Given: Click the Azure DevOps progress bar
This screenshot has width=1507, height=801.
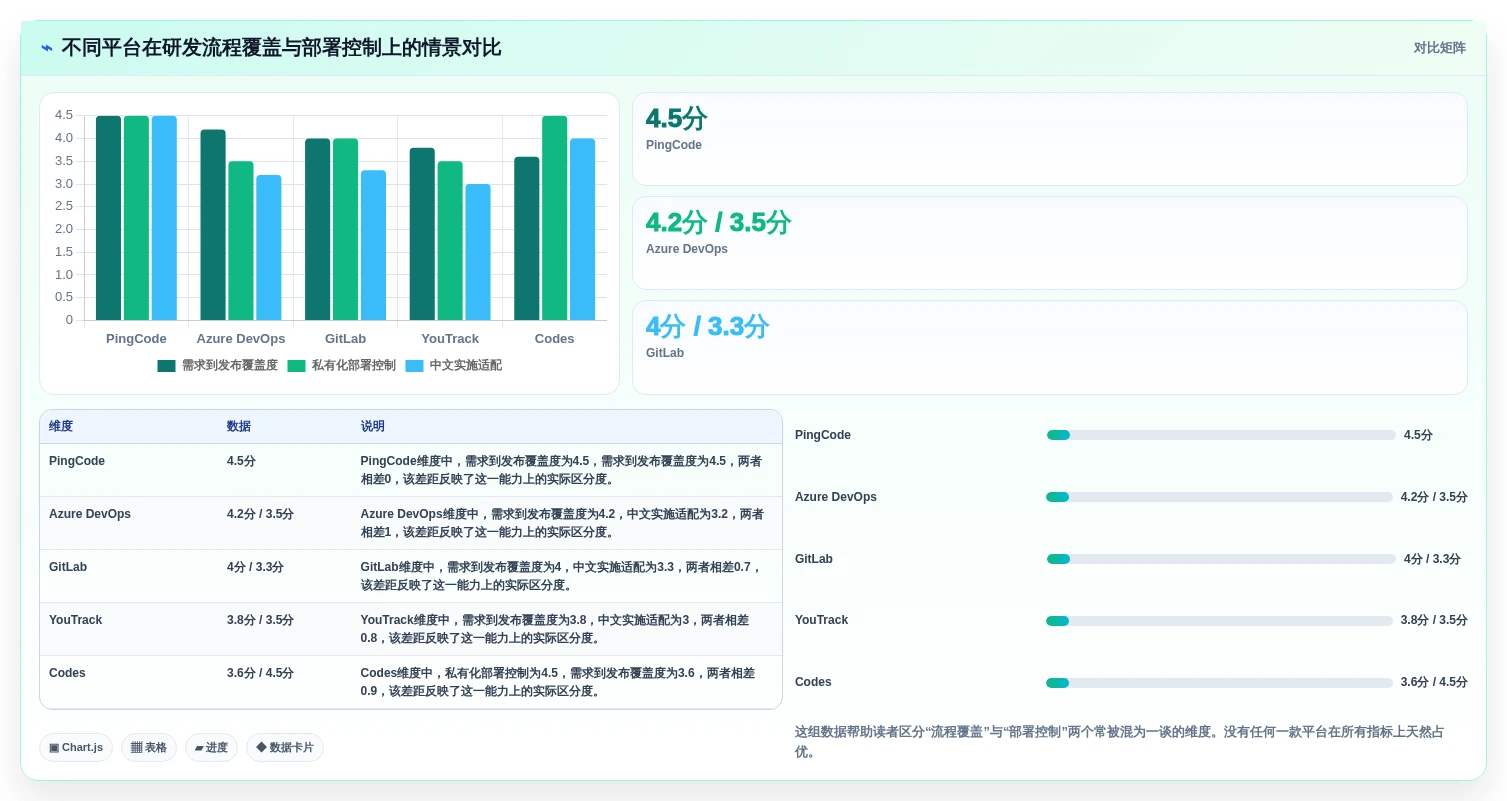Looking at the screenshot, I should pos(1219,497).
